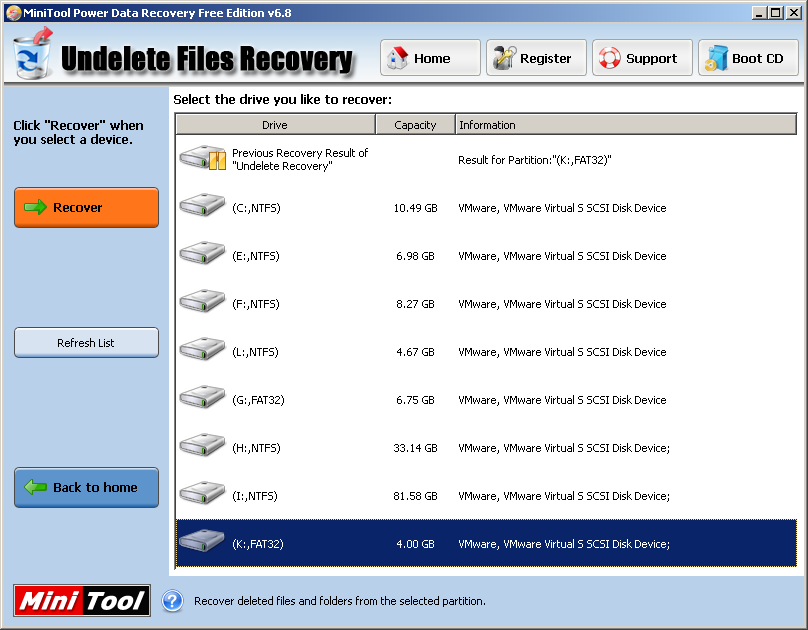Click the orange Recover button
808x630 pixels.
86,207
